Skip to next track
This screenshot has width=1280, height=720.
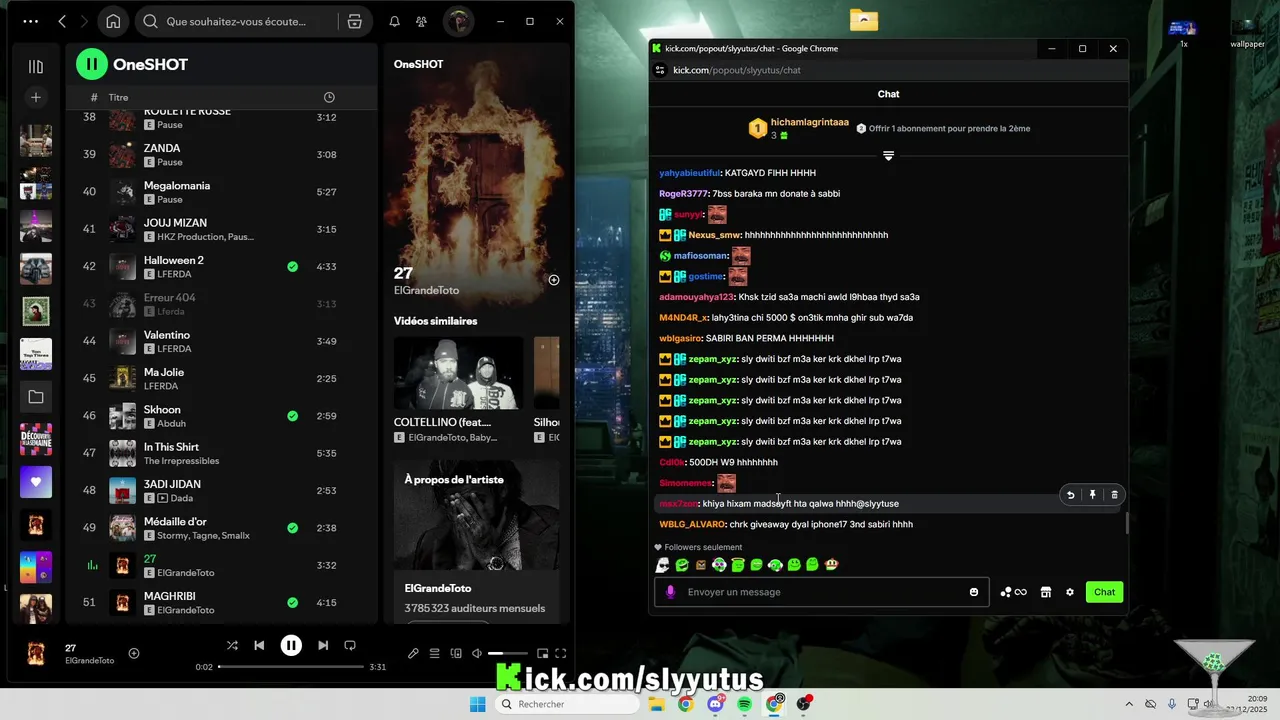pos(323,646)
